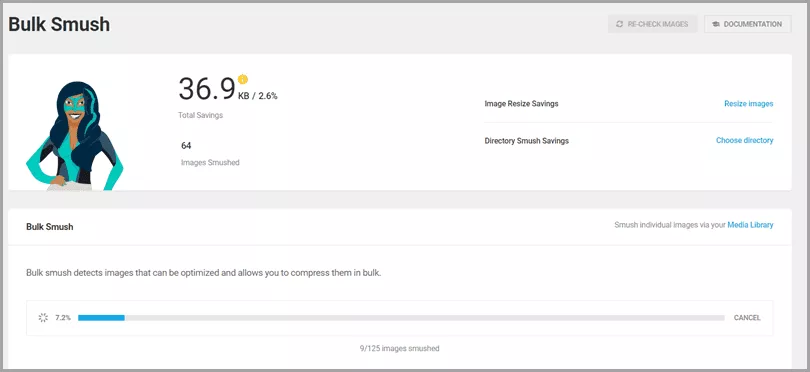Click the Image Resize Savings label
The height and width of the screenshot is (372, 810).
(521, 103)
